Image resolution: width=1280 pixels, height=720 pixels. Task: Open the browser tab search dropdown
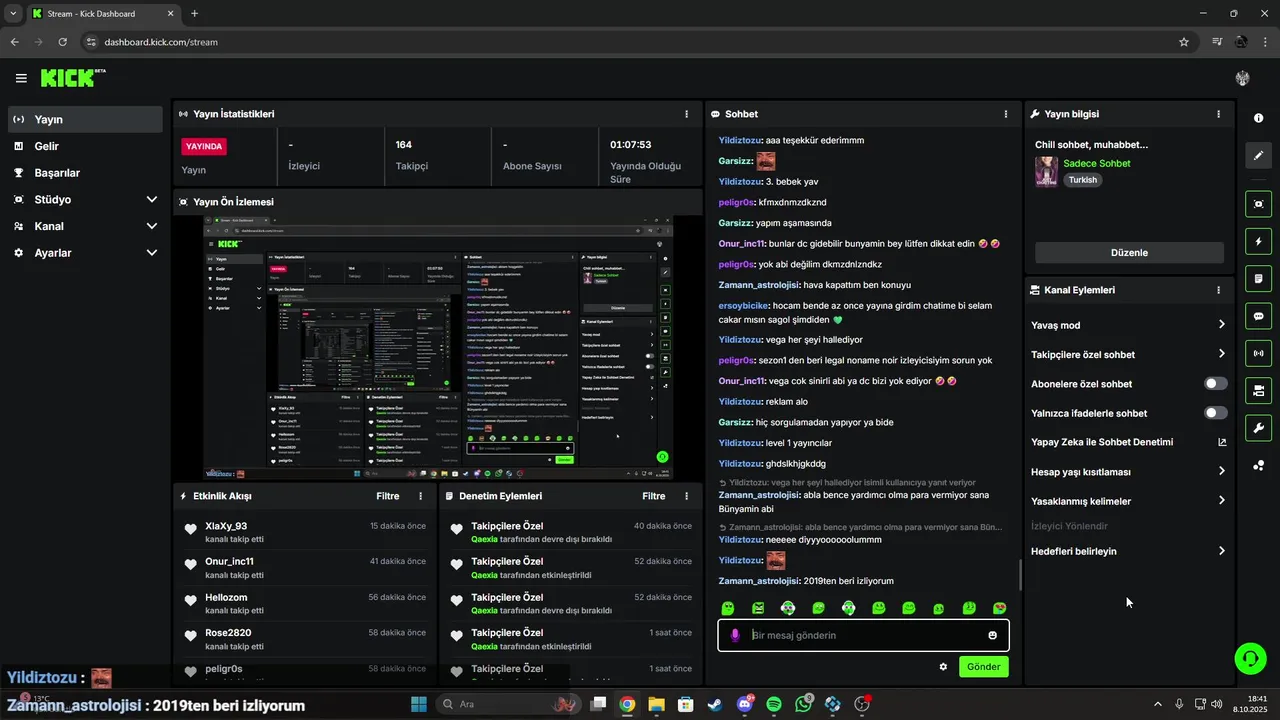[13, 13]
